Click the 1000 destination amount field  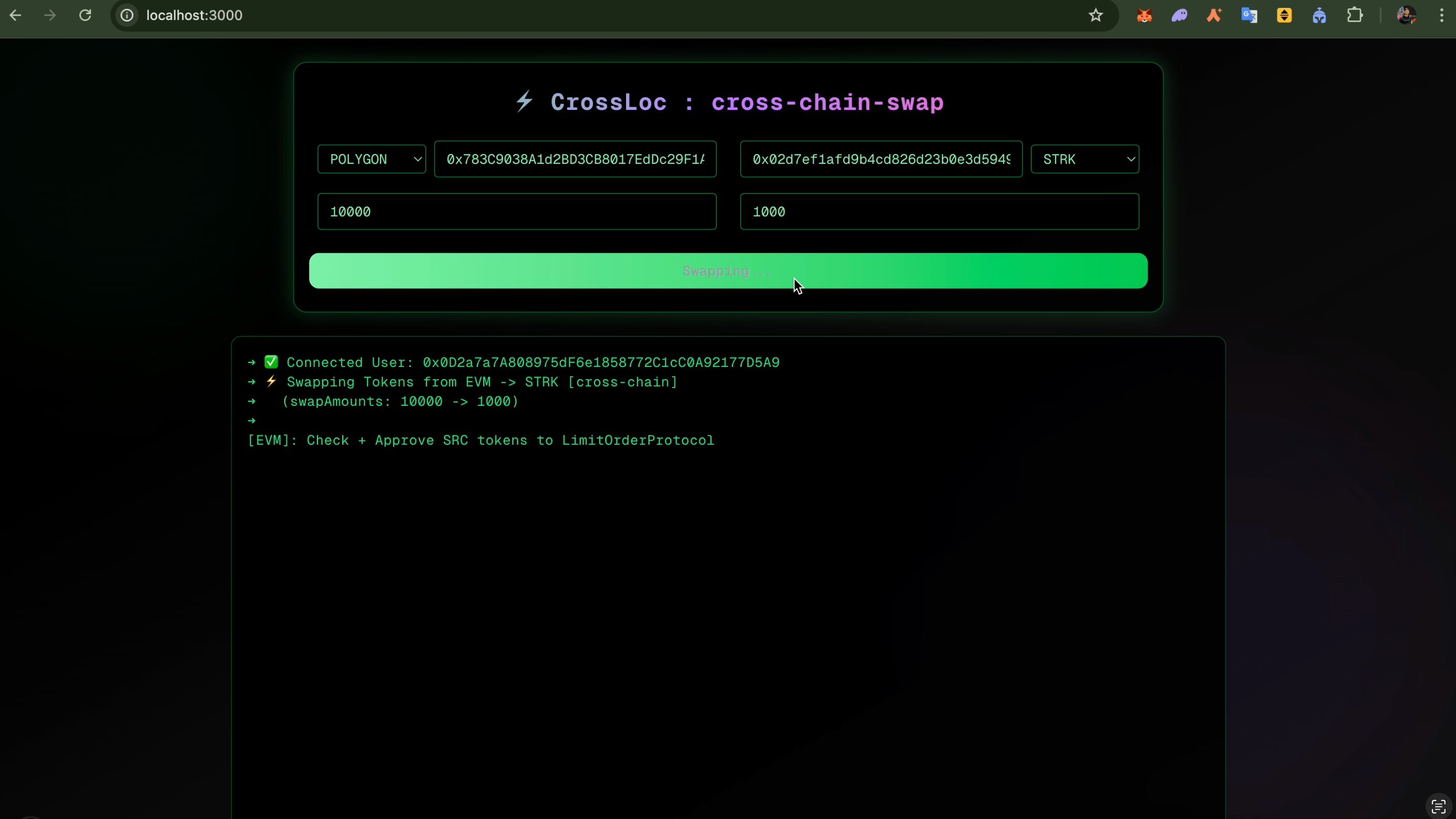pyautogui.click(x=939, y=212)
